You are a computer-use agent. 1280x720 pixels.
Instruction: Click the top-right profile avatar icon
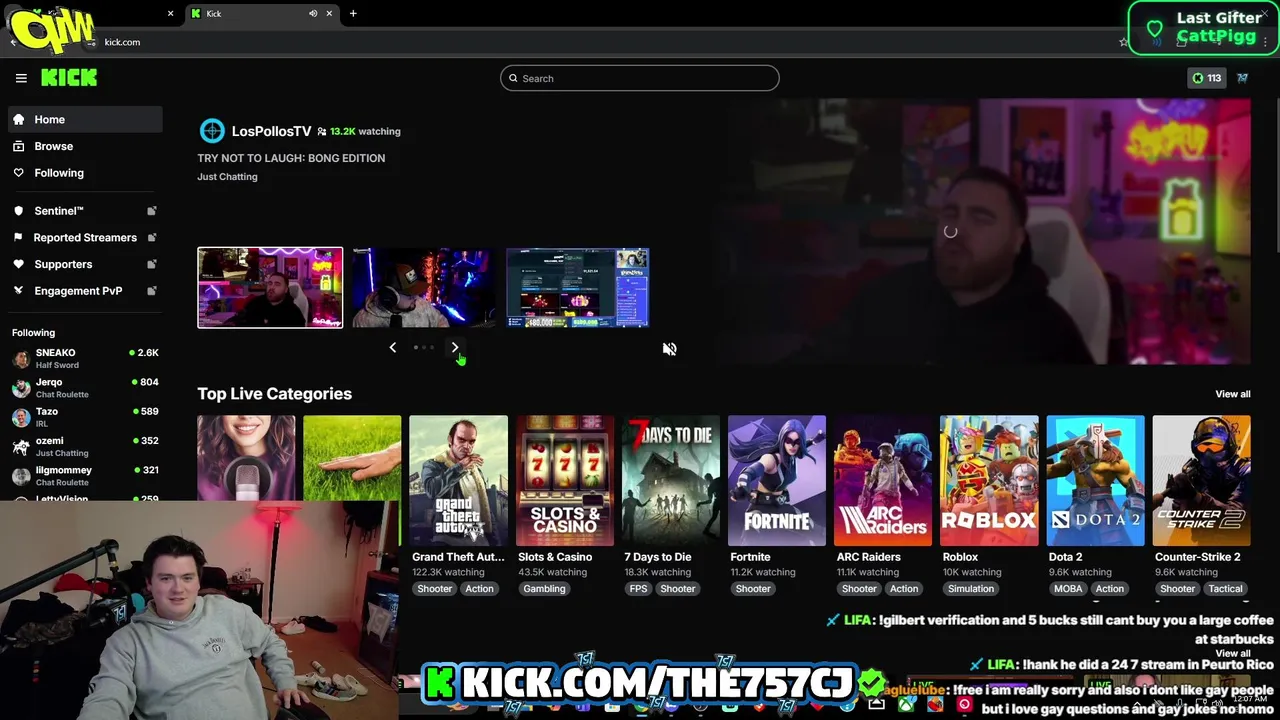(1242, 78)
